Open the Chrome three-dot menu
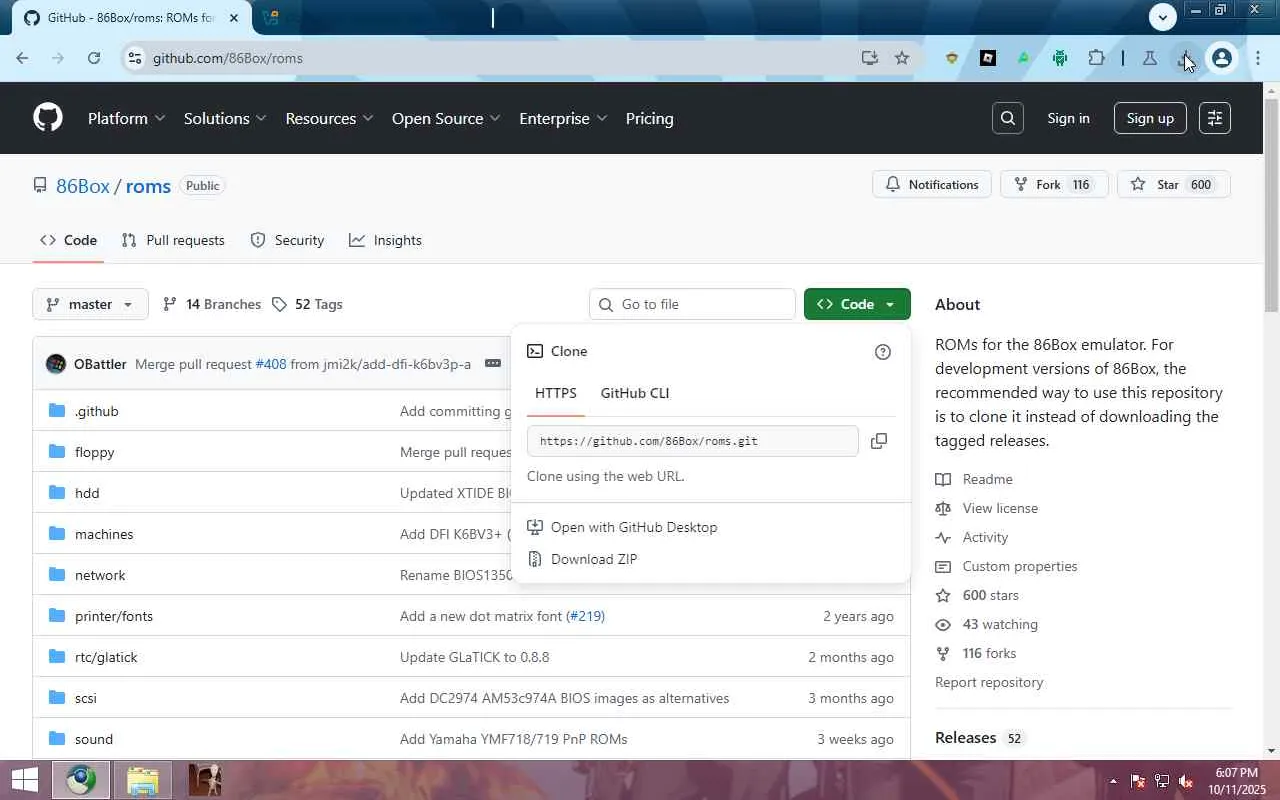Viewport: 1280px width, 800px height. click(1258, 58)
